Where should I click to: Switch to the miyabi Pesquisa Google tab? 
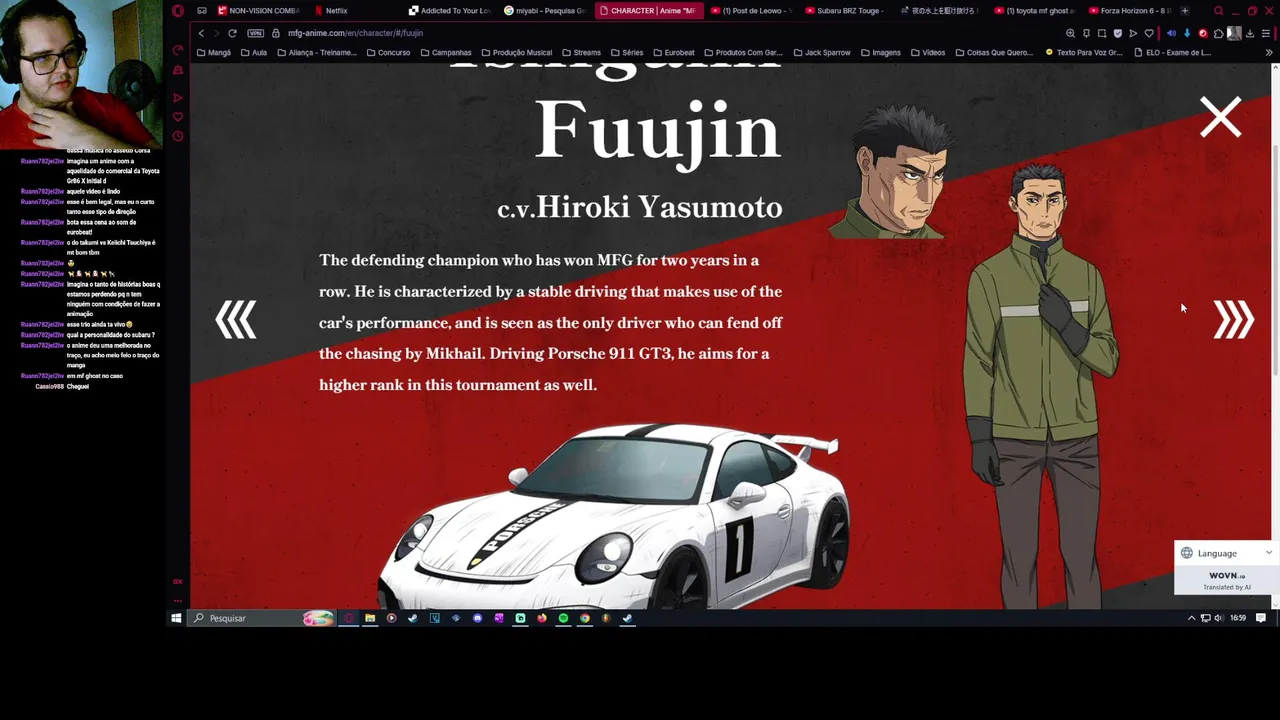pyautogui.click(x=545, y=11)
